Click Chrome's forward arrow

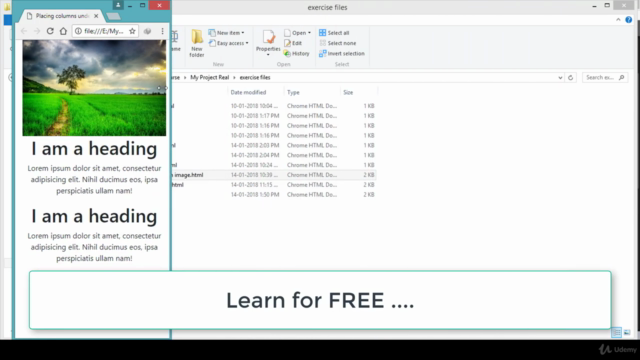tap(37, 31)
